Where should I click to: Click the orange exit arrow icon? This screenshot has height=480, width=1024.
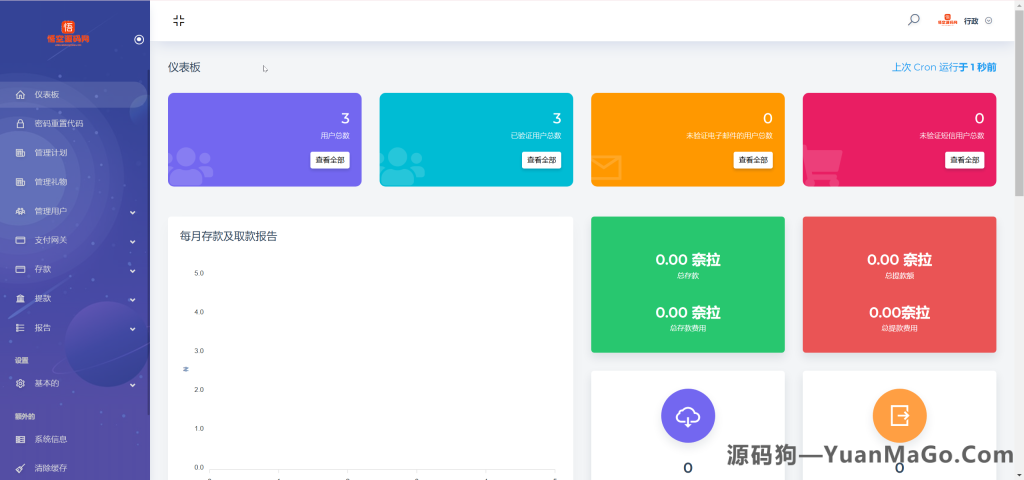pyautogui.click(x=899, y=416)
